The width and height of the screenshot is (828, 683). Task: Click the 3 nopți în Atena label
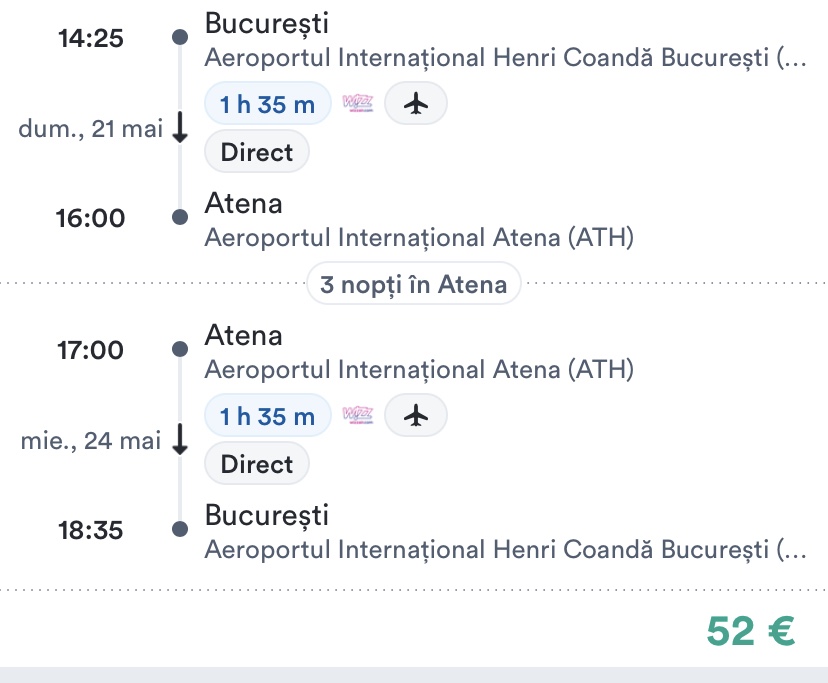(413, 285)
